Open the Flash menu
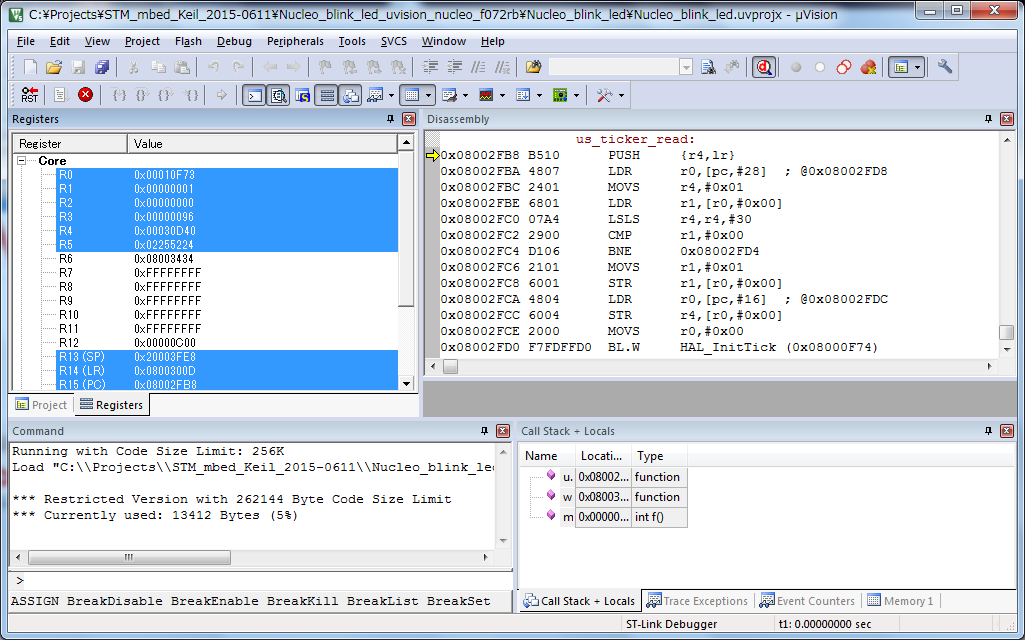Image resolution: width=1025 pixels, height=640 pixels. [x=188, y=41]
